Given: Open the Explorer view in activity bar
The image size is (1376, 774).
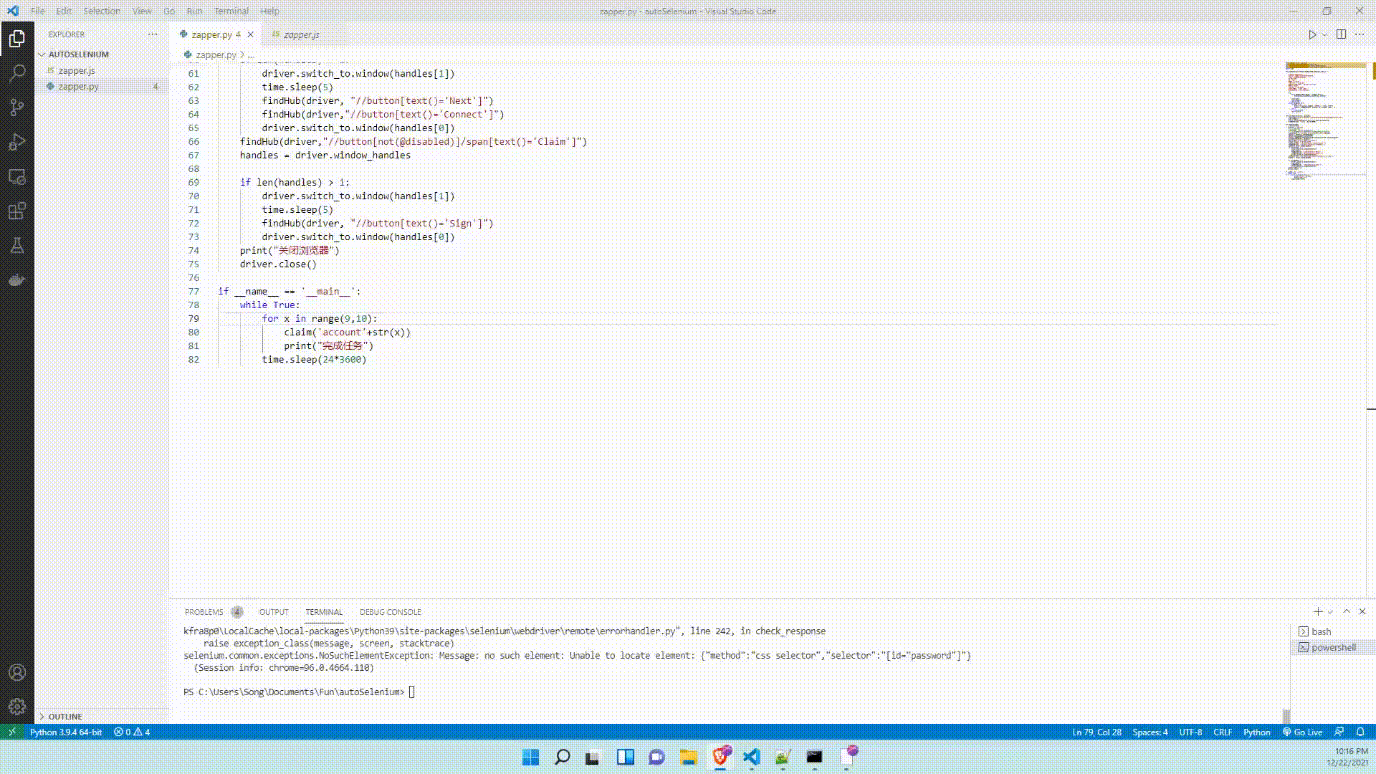Looking at the screenshot, I should point(17,39).
